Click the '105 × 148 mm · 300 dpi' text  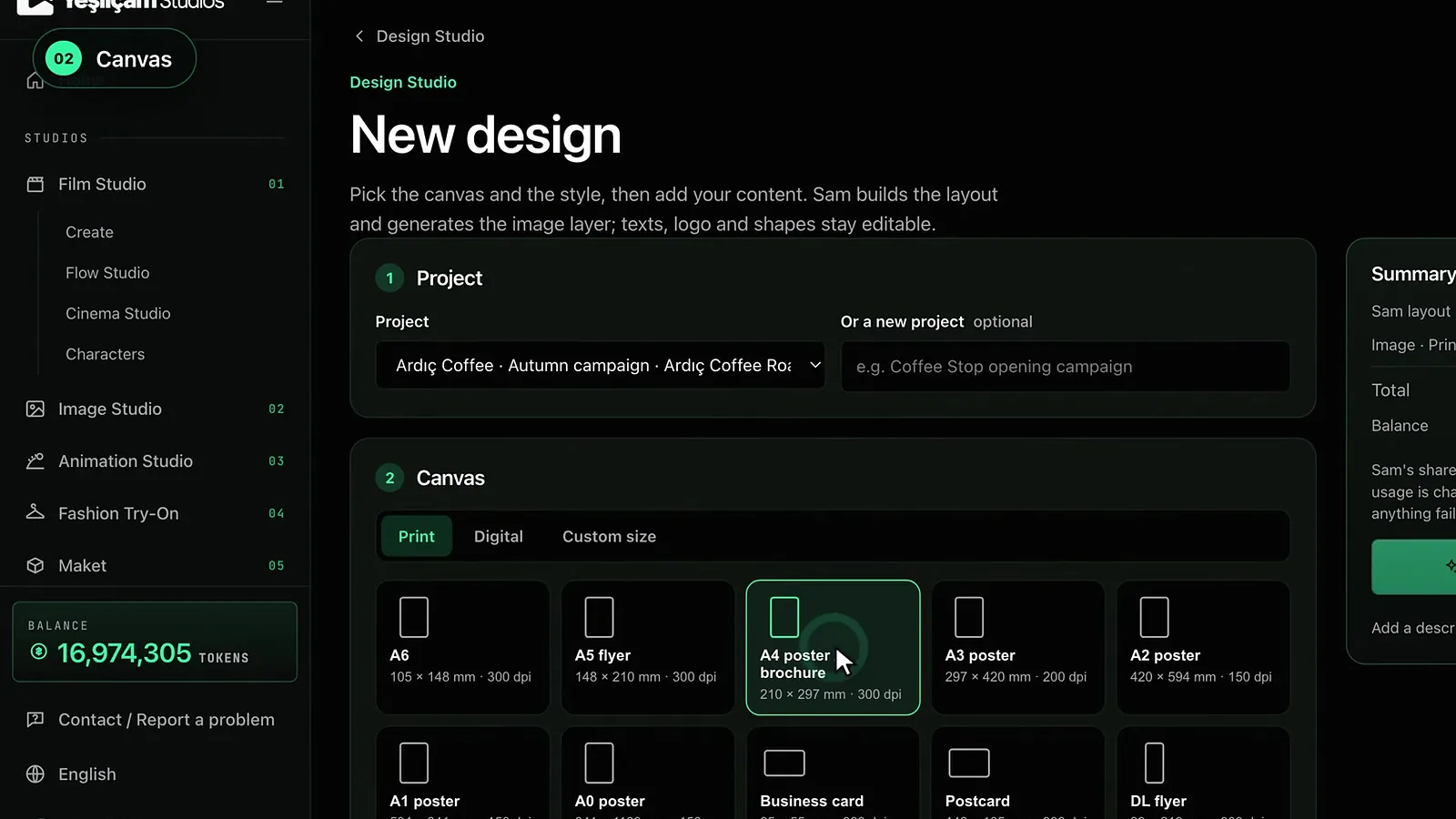pyautogui.click(x=460, y=676)
